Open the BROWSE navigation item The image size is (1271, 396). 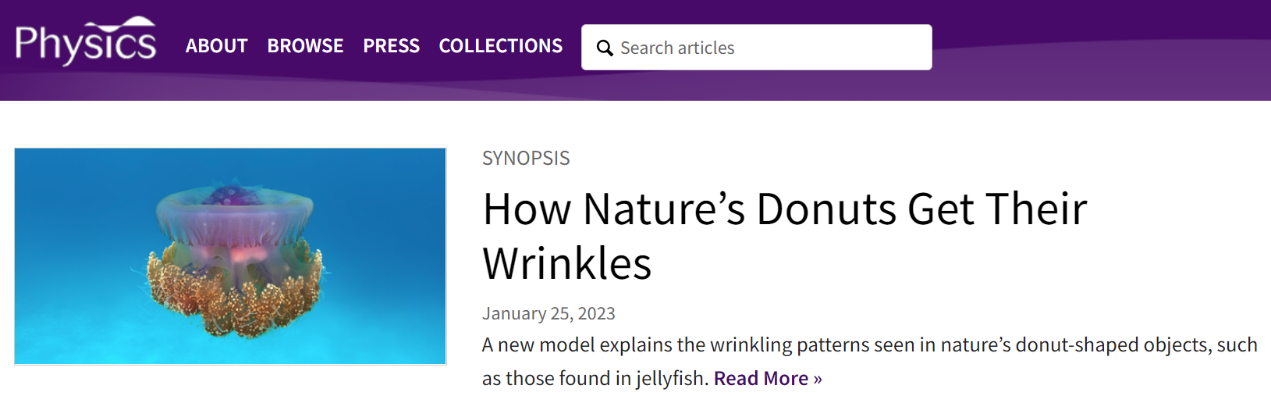pyautogui.click(x=305, y=46)
